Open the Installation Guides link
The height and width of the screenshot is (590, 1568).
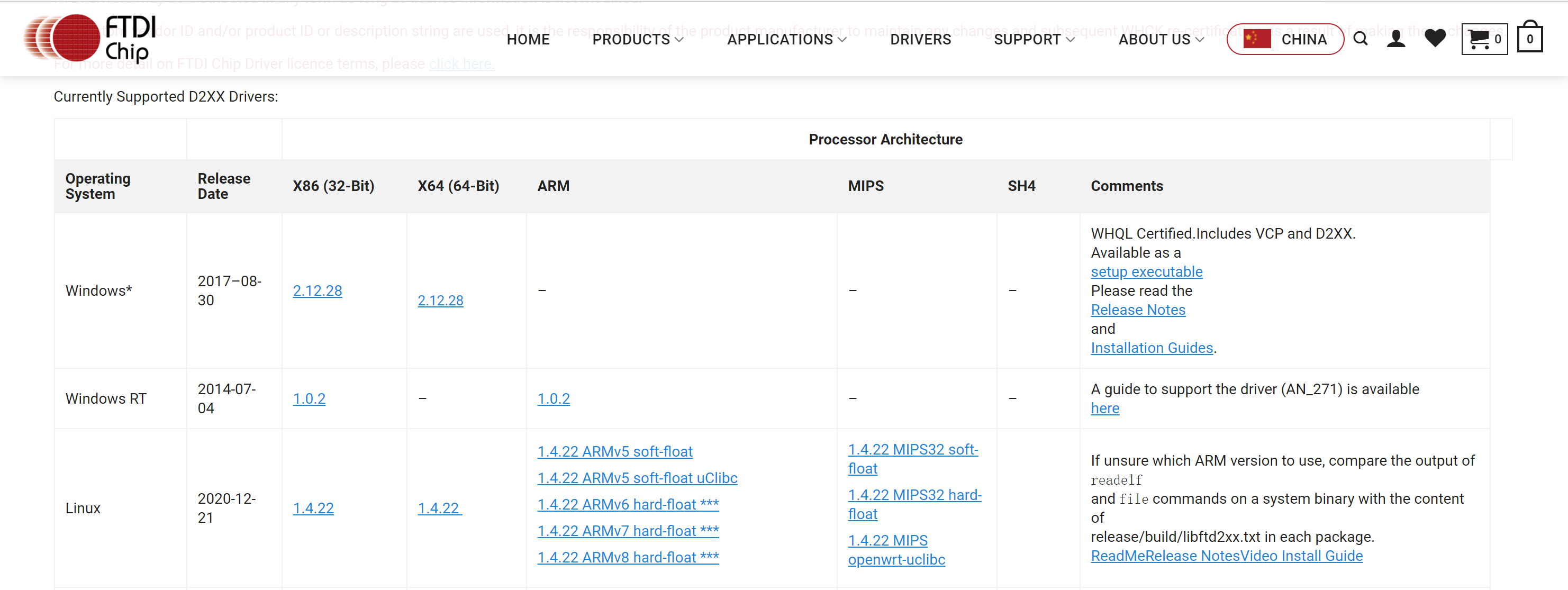[x=1152, y=348]
